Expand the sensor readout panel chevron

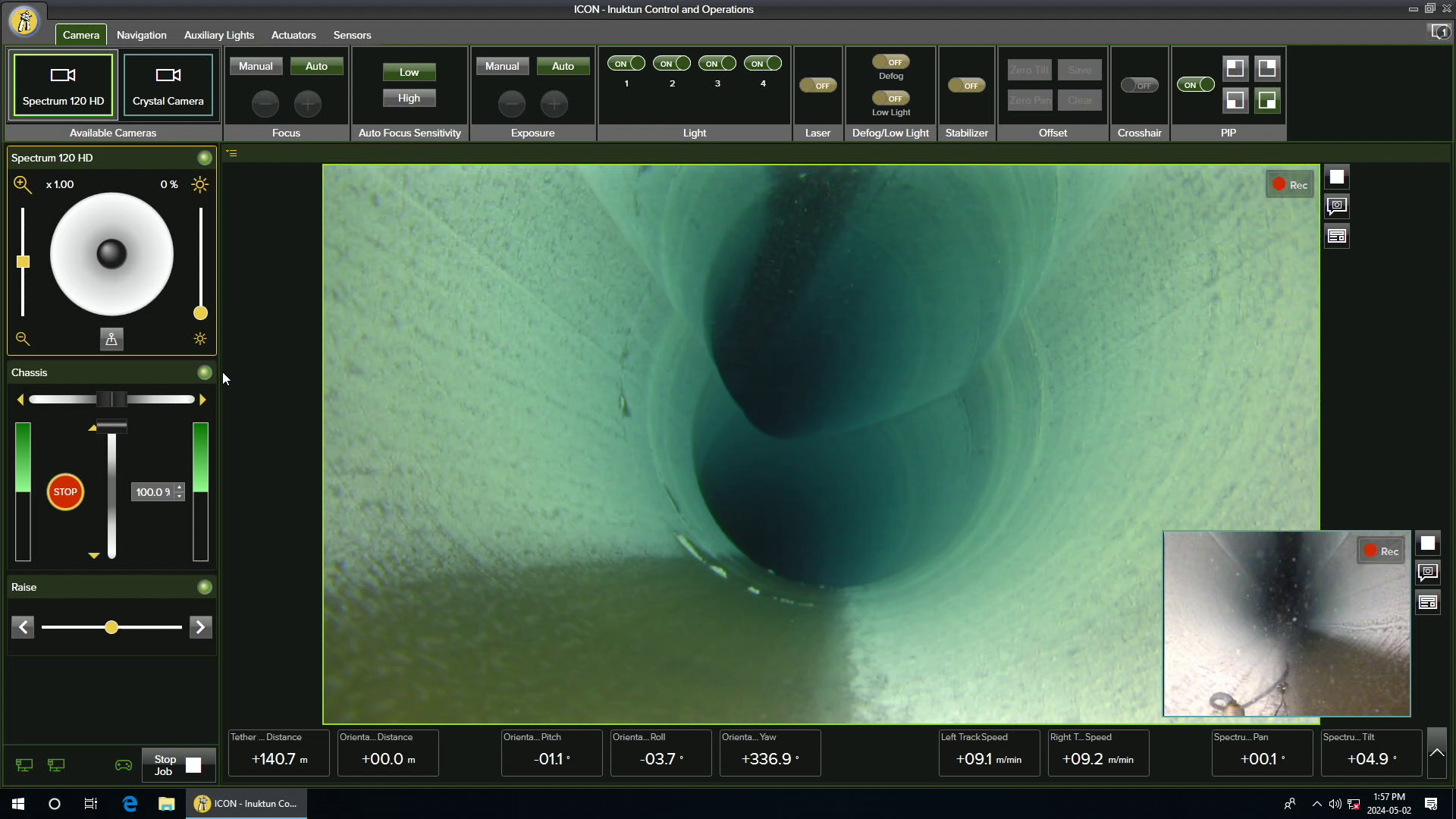pos(1437,753)
